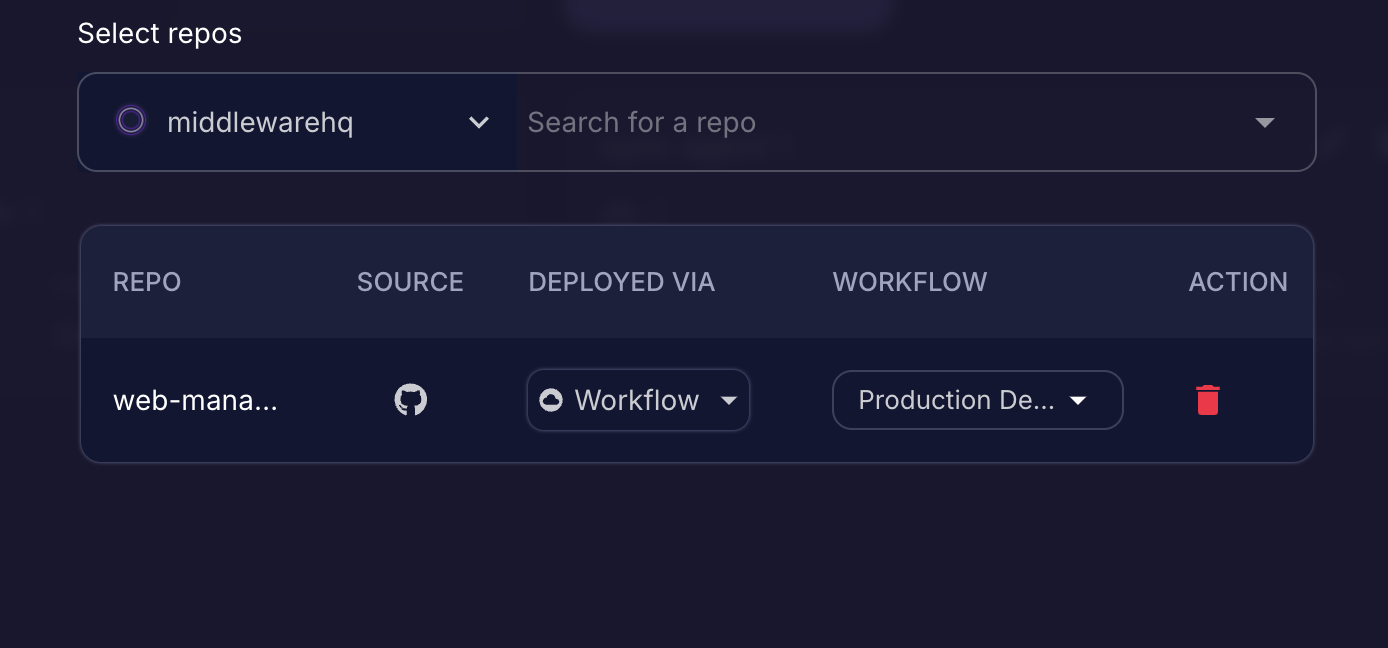Viewport: 1388px width, 648px height.
Task: Open the Production De... workflow dropdown
Action: pos(956,400)
